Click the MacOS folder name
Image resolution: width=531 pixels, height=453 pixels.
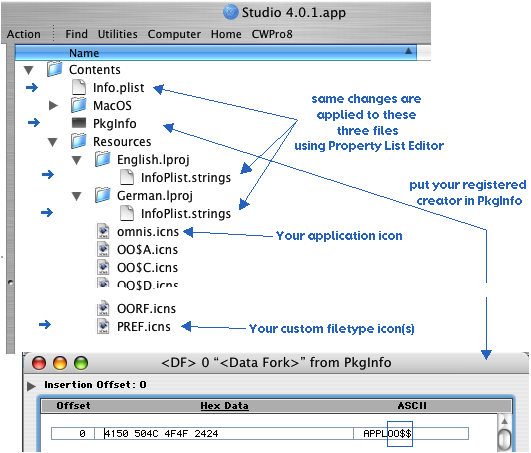point(112,106)
